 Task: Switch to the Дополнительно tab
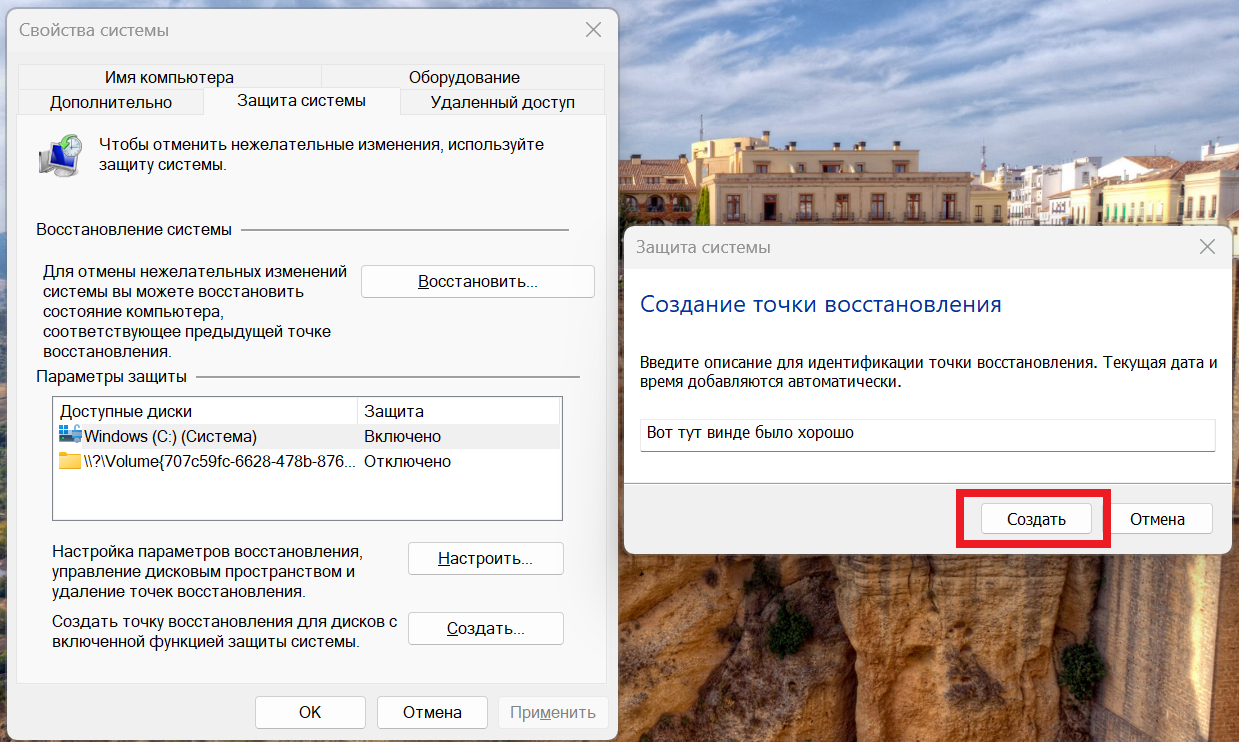coord(111,102)
